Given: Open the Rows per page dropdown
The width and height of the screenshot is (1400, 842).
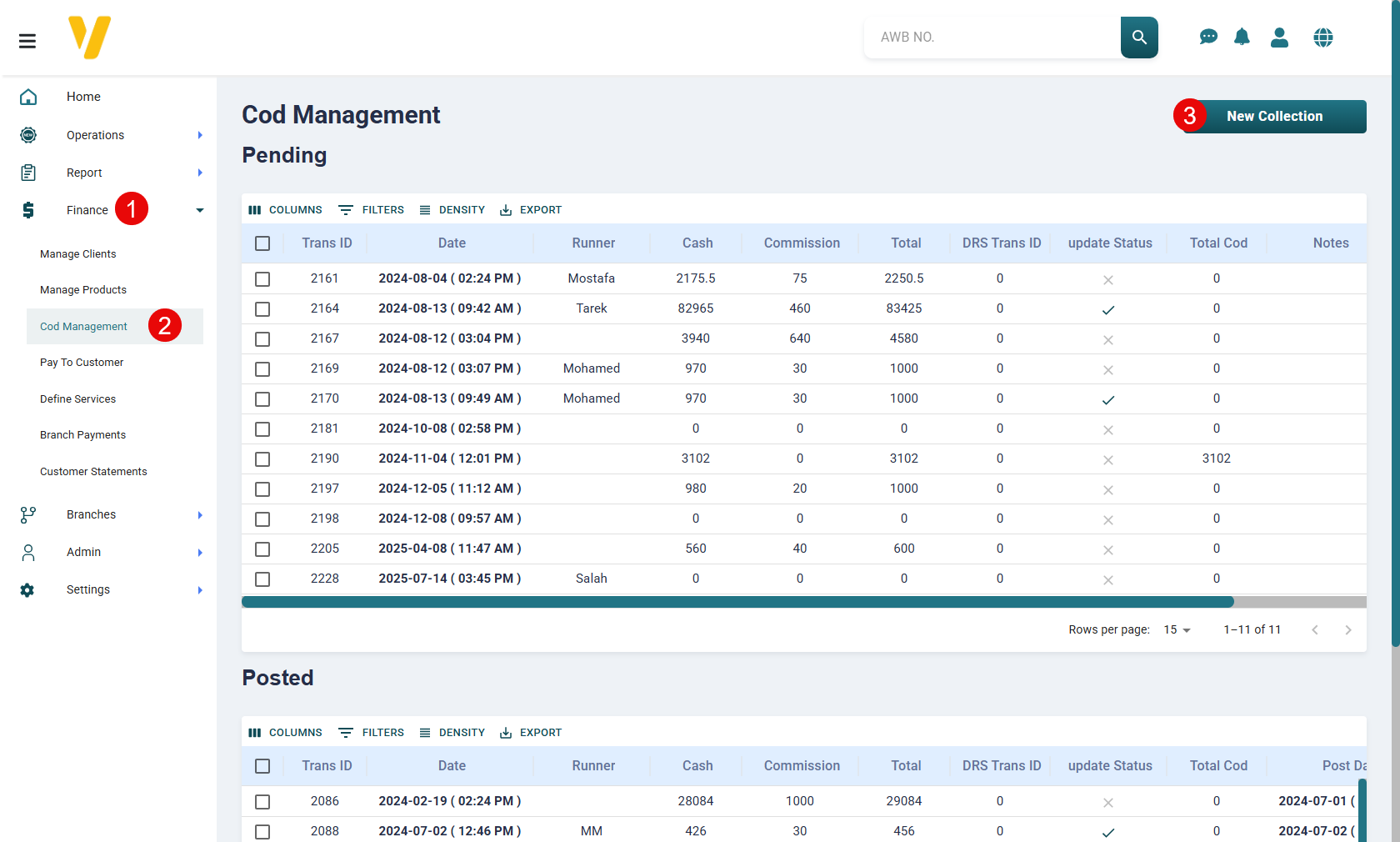Looking at the screenshot, I should (1177, 630).
